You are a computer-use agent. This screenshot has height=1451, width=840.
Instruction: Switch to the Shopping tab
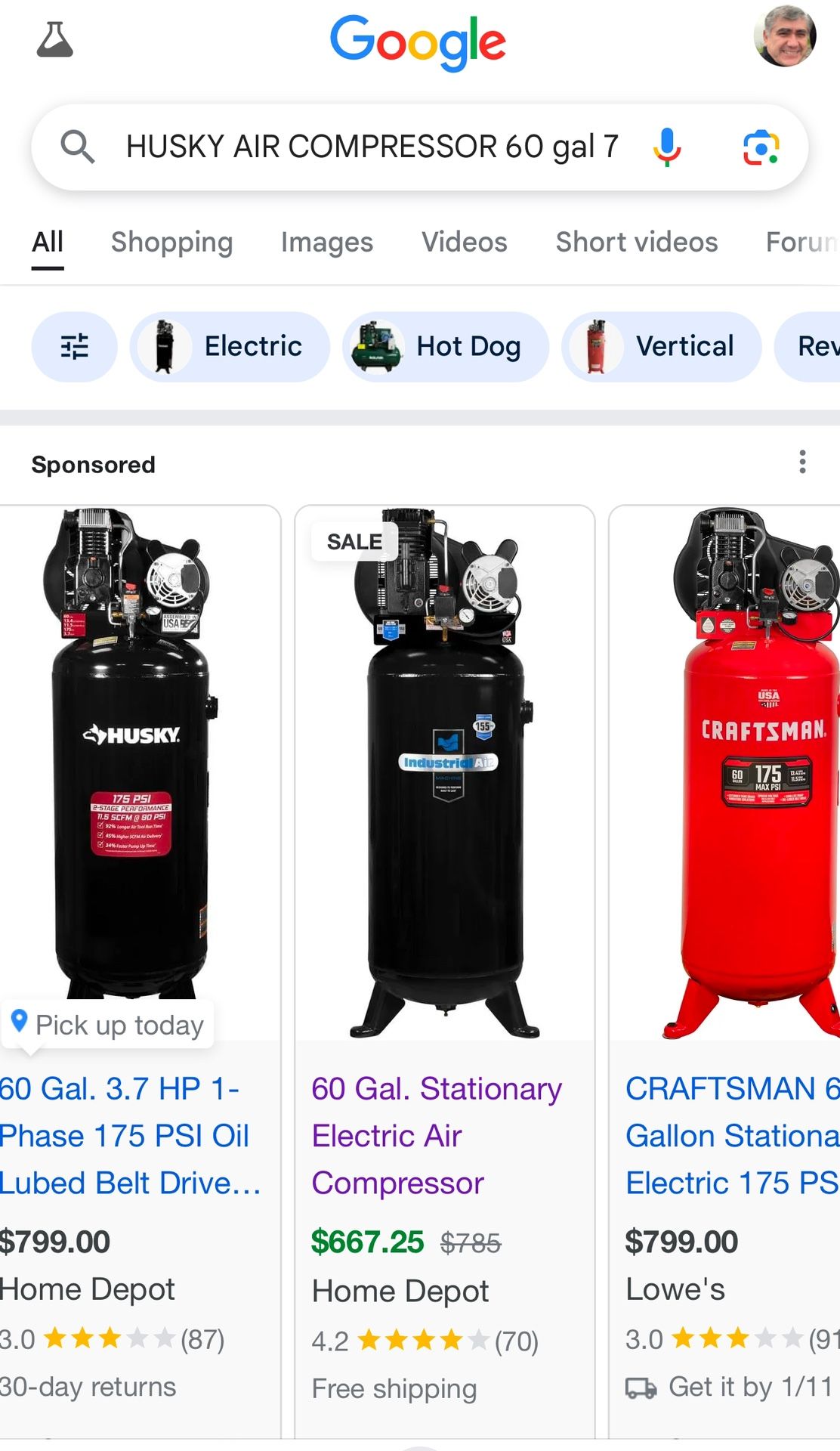tap(171, 242)
